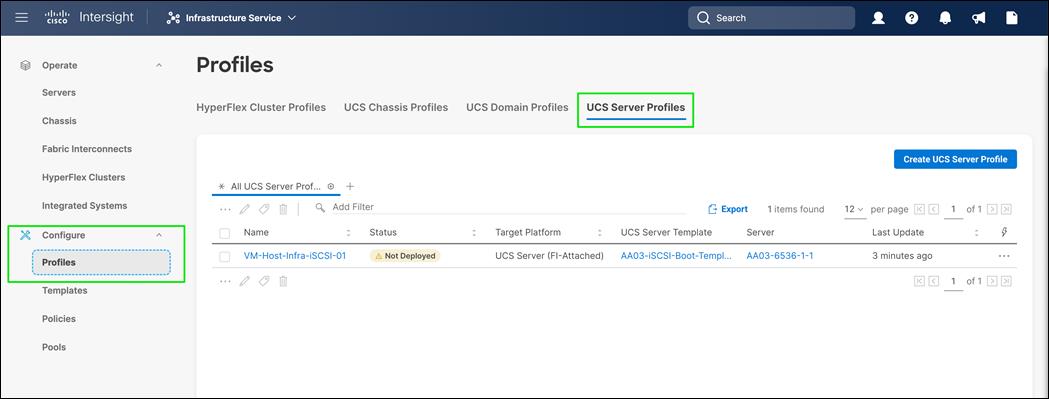Click the top toolbar edit pencil icon
The image size is (1049, 399).
click(245, 209)
